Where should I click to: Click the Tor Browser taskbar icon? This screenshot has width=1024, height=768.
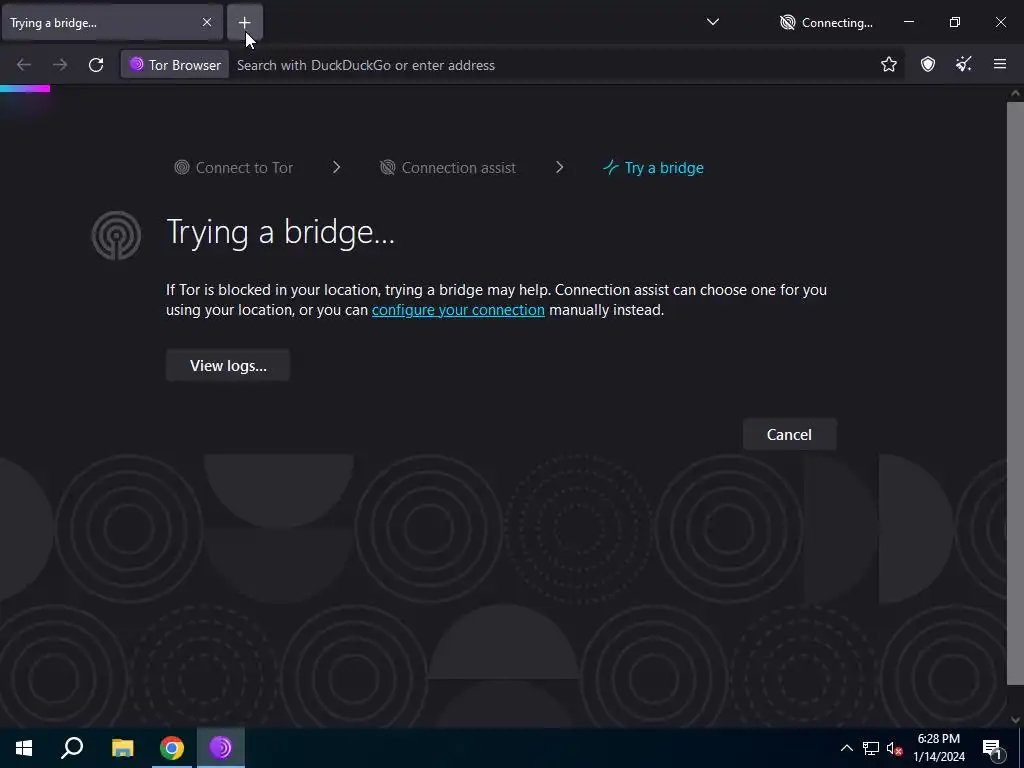[221, 748]
